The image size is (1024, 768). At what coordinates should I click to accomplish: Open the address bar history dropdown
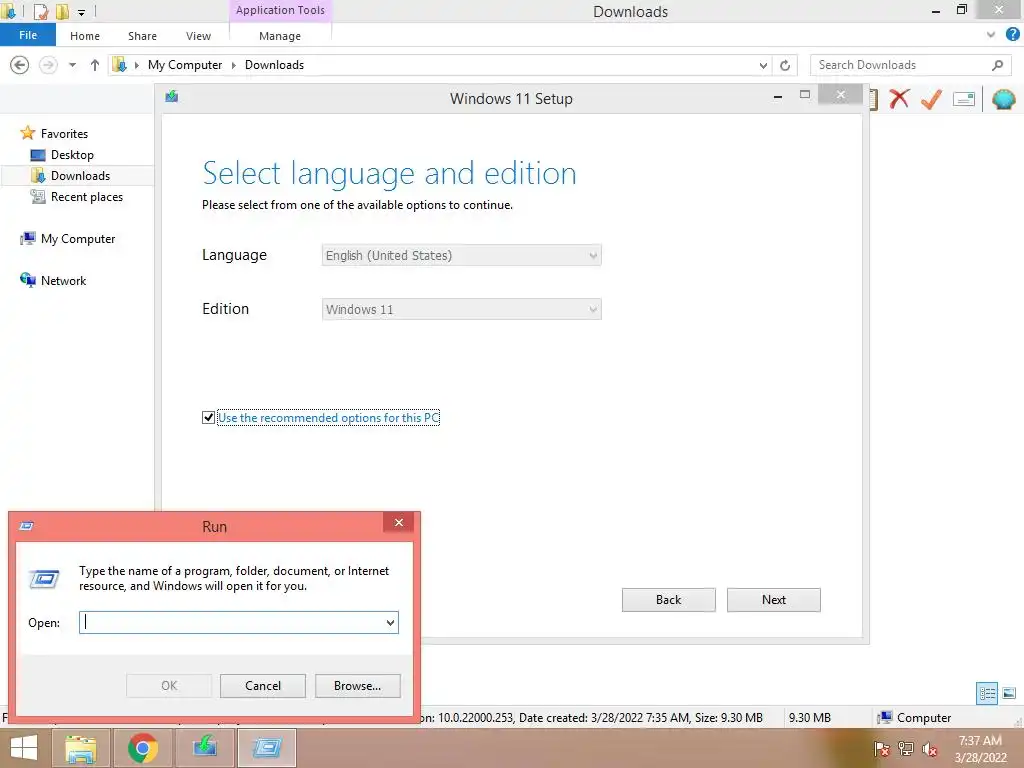763,65
